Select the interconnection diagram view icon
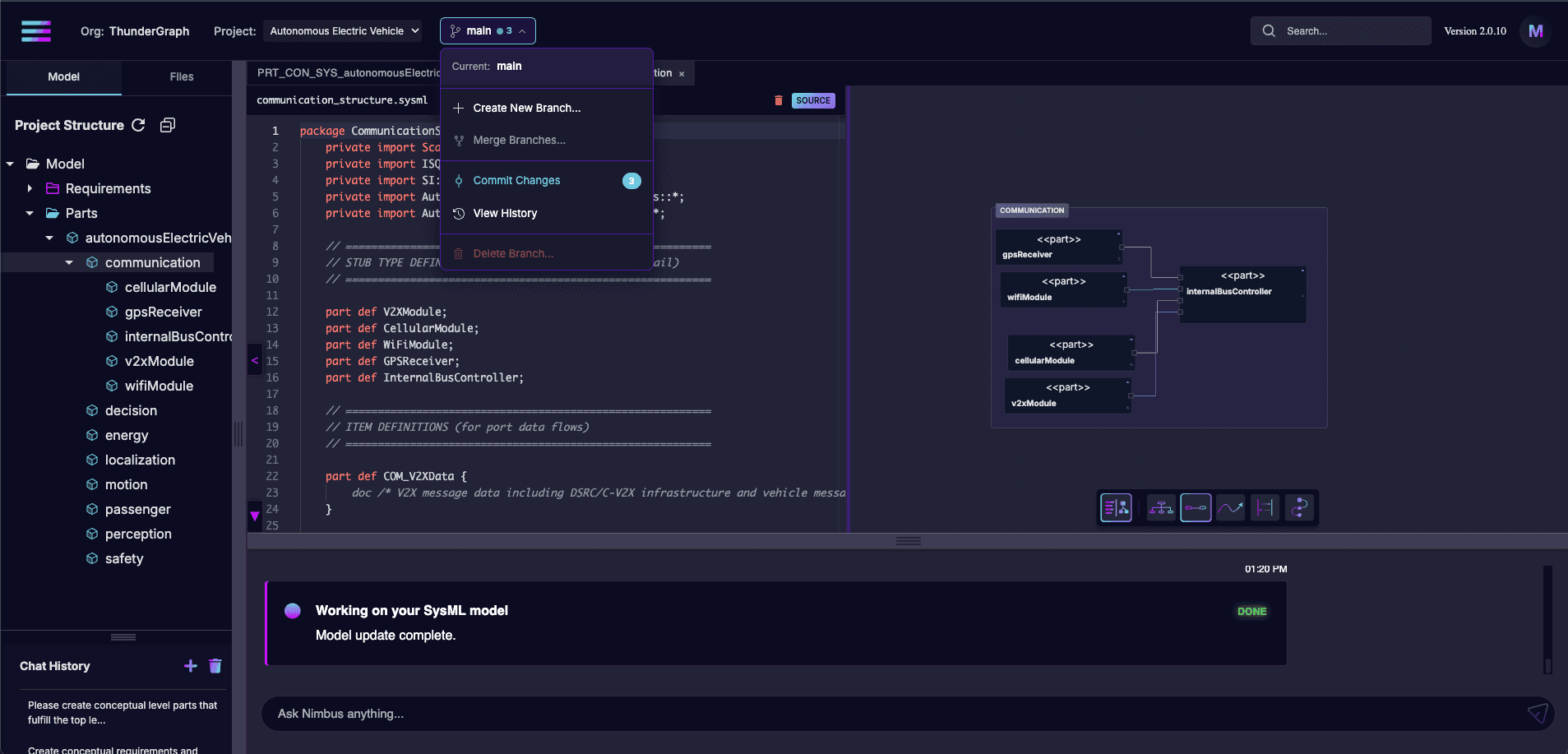The height and width of the screenshot is (754, 1568). tap(1196, 507)
